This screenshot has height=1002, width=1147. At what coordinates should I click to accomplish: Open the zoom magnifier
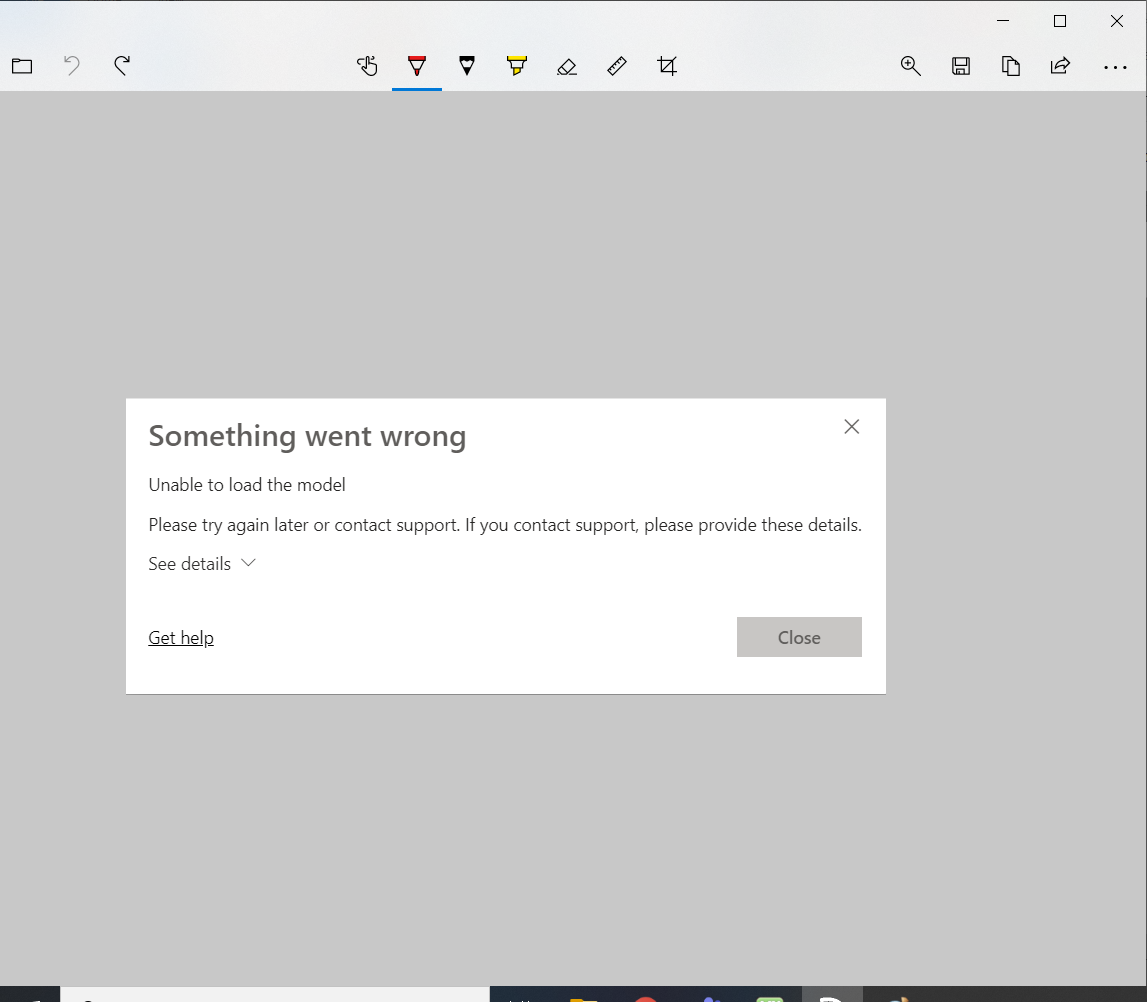[x=910, y=67]
